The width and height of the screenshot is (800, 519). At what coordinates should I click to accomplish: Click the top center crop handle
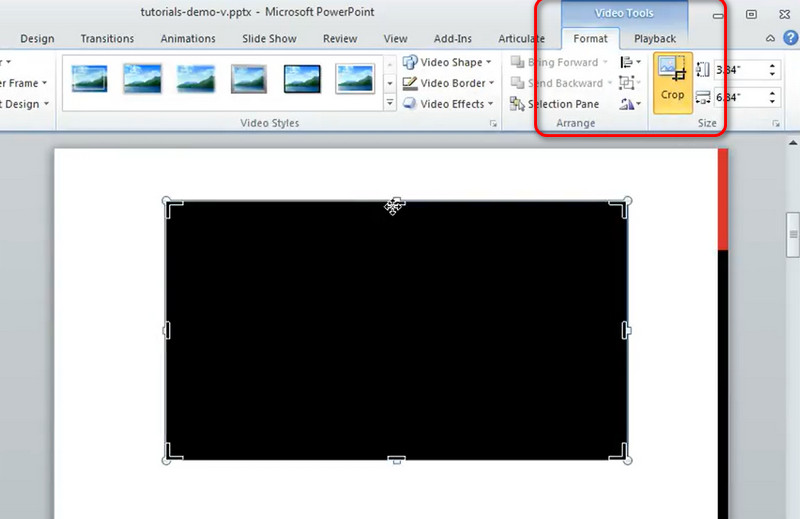pos(396,202)
